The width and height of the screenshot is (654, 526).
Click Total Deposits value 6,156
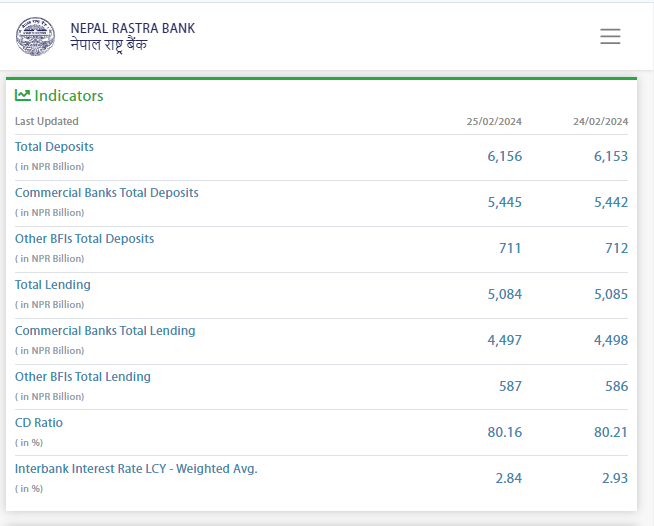click(x=504, y=156)
